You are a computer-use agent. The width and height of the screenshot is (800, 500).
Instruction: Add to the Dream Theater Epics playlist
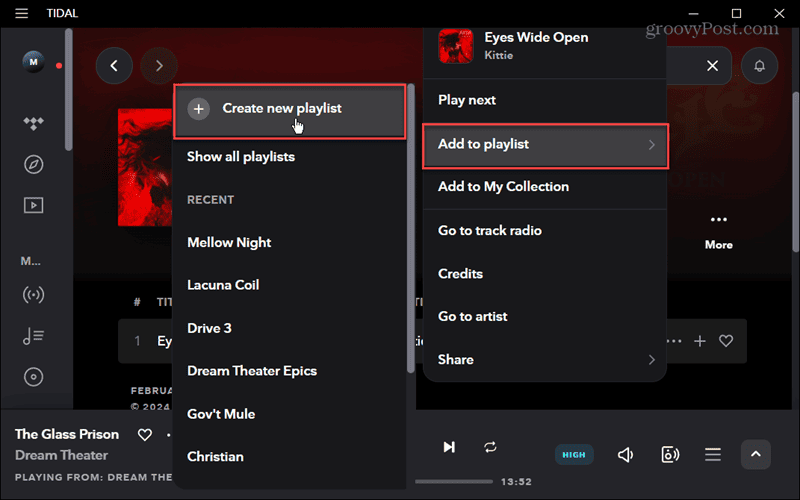tap(252, 371)
